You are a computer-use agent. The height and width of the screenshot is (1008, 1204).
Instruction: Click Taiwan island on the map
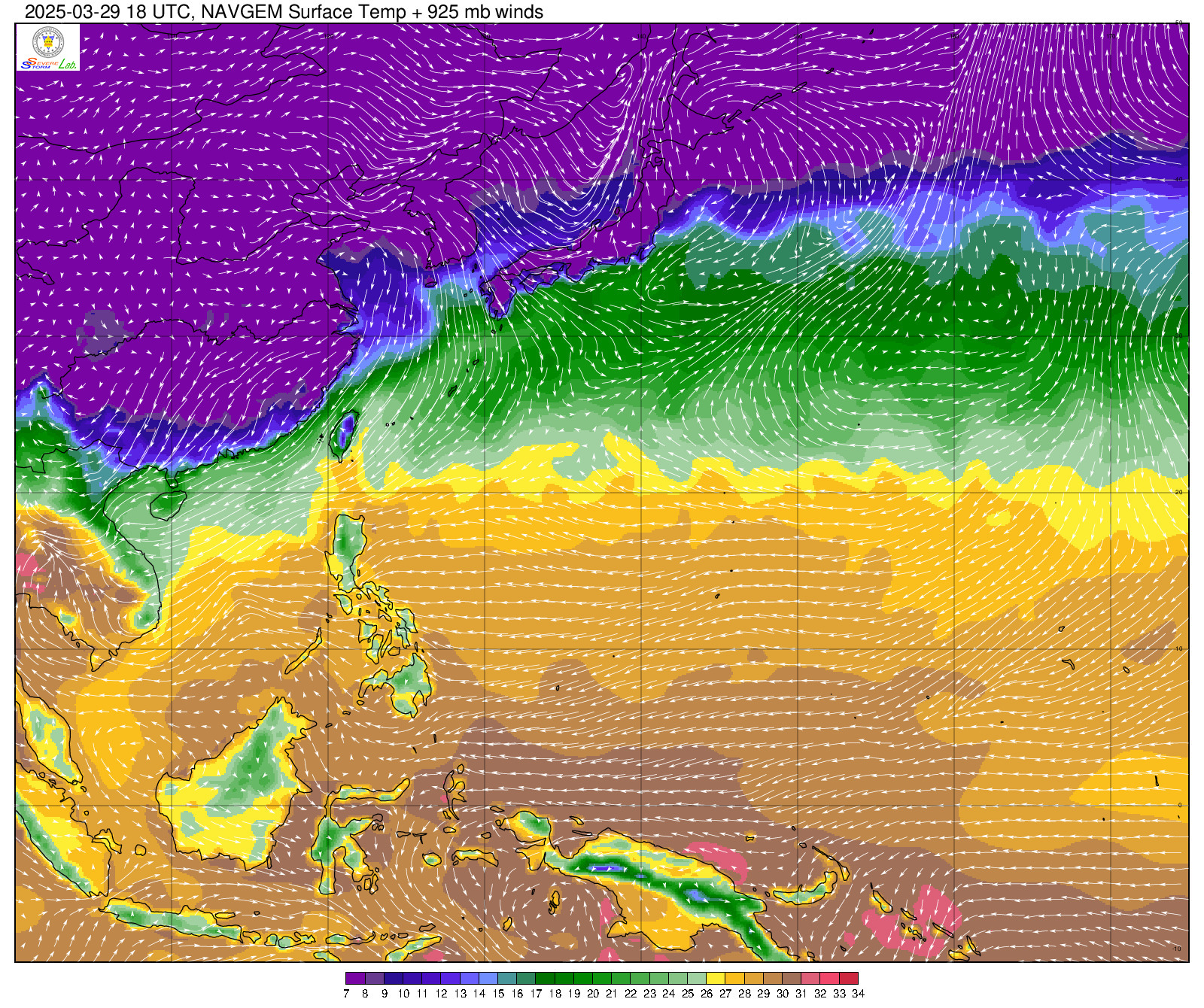[345, 435]
